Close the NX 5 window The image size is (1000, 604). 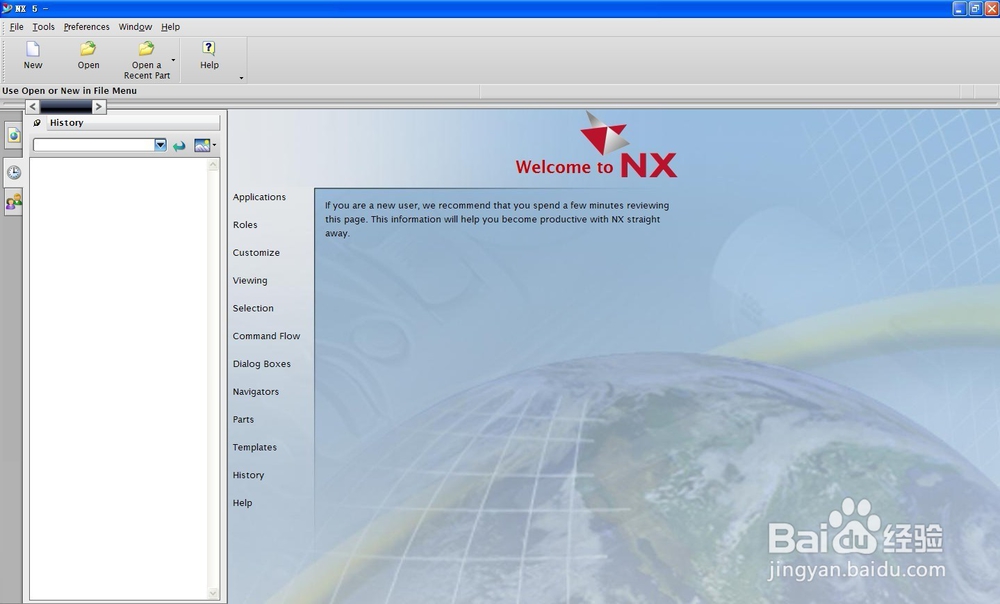tap(991, 8)
